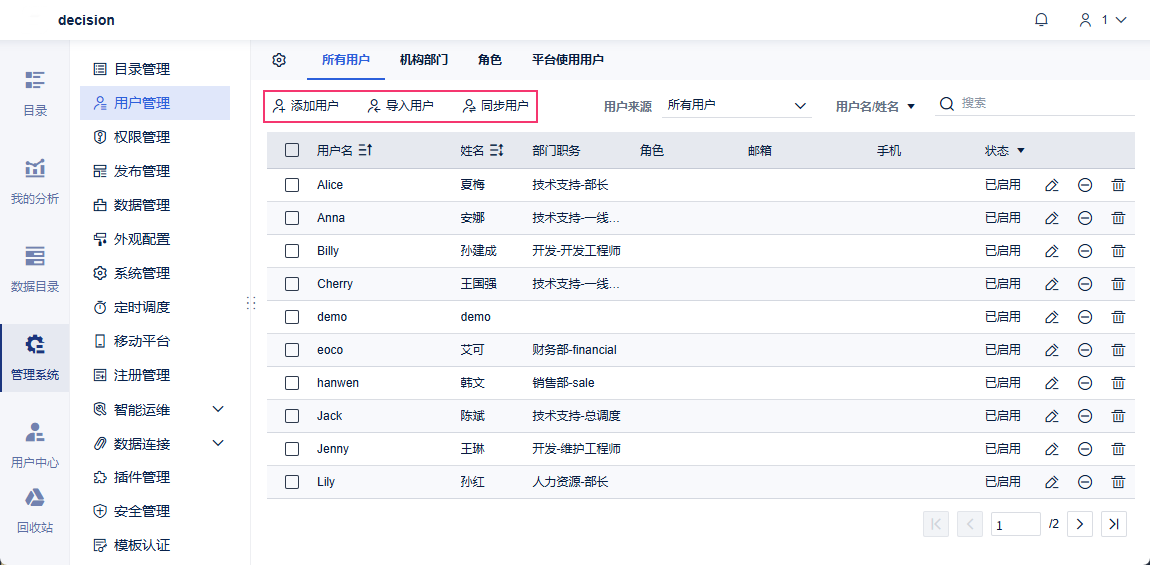Click the search magnifier icon

tap(947, 104)
